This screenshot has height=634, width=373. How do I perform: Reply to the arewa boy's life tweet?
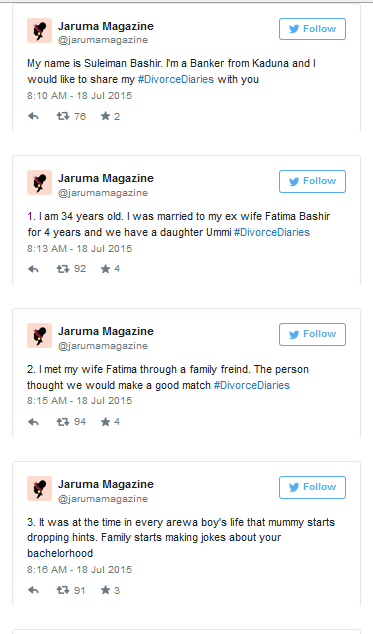(x=33, y=590)
